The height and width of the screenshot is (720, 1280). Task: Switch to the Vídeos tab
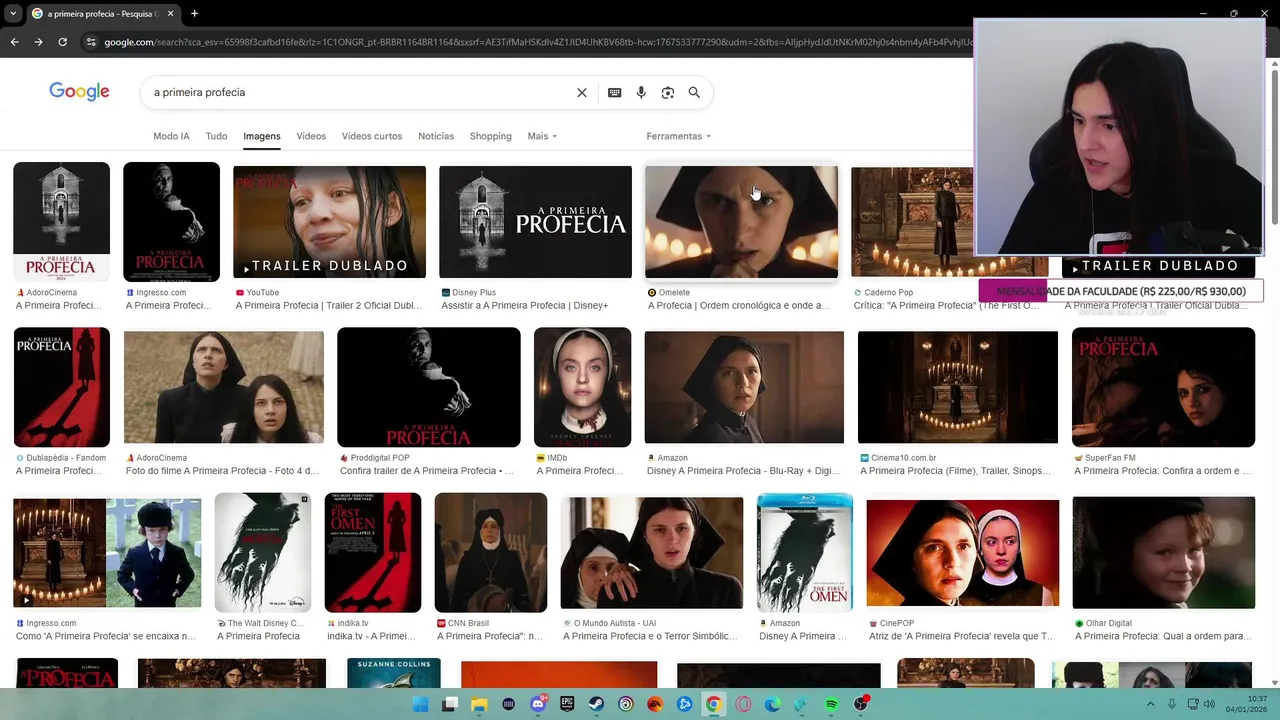point(311,136)
